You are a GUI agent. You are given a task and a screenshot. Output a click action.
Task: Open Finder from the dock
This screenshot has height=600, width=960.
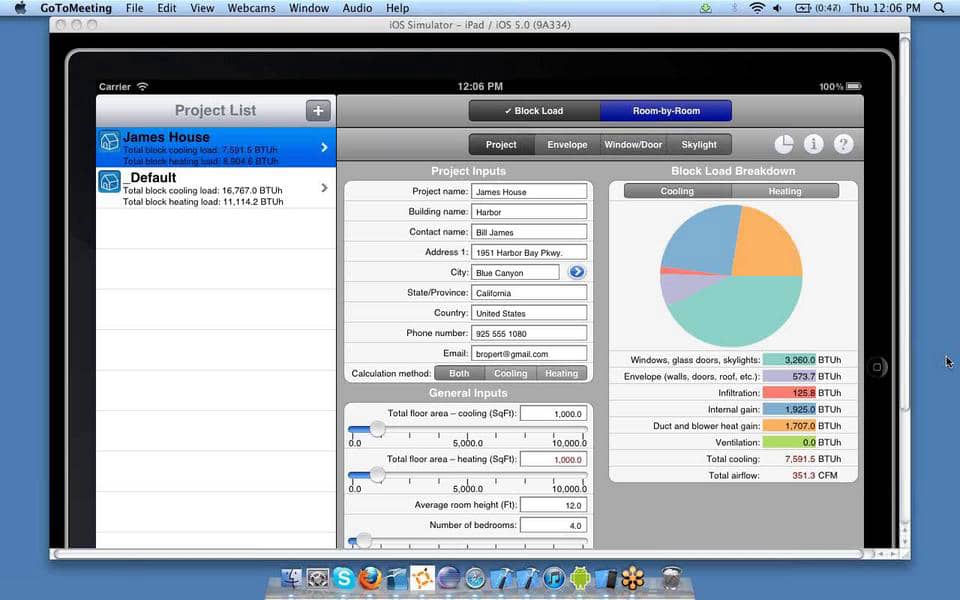click(291, 578)
